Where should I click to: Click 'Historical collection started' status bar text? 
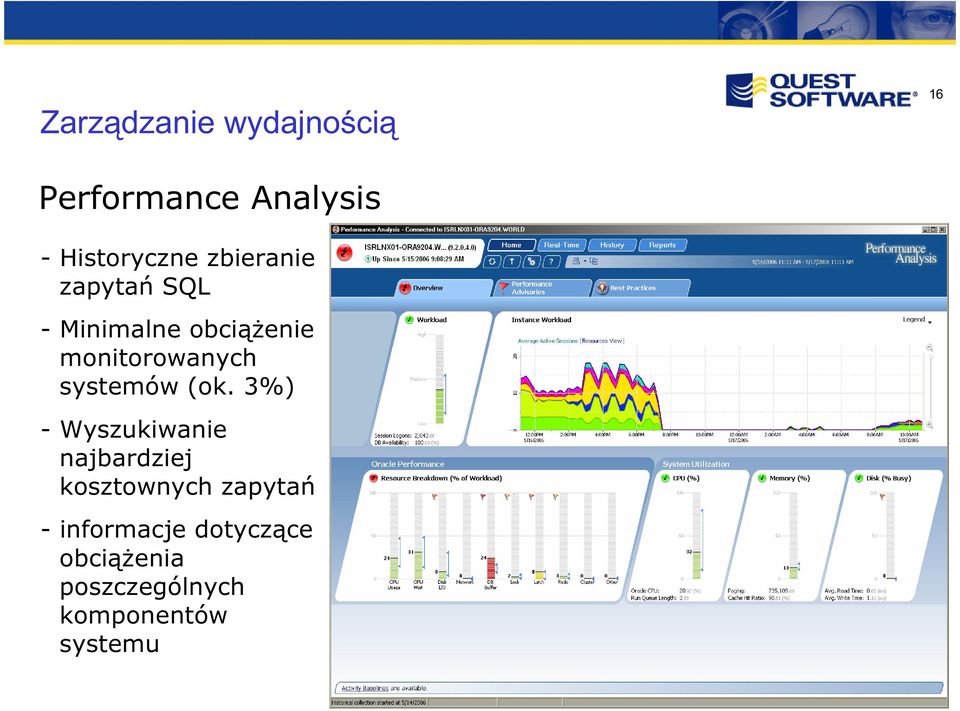pos(380,703)
